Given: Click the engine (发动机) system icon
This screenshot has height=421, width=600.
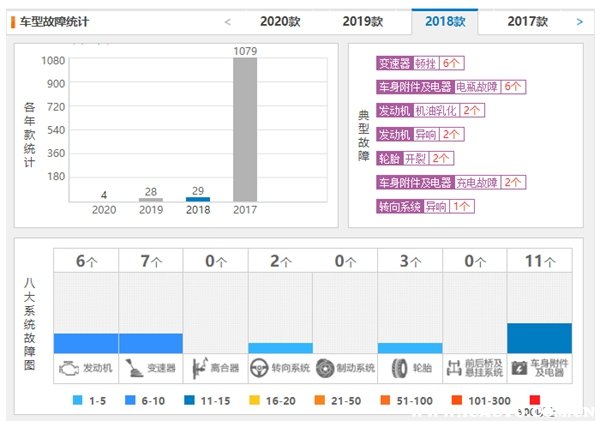Looking at the screenshot, I should (67, 367).
